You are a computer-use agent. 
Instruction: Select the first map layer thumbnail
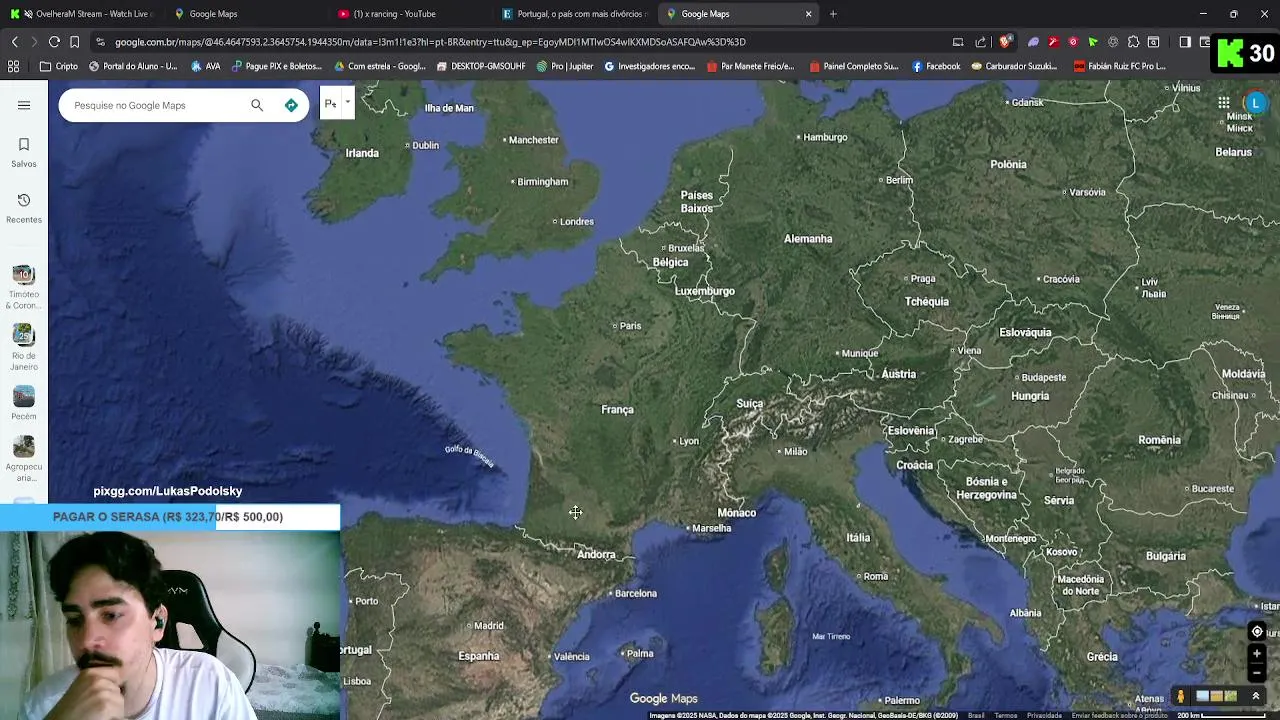(1203, 696)
